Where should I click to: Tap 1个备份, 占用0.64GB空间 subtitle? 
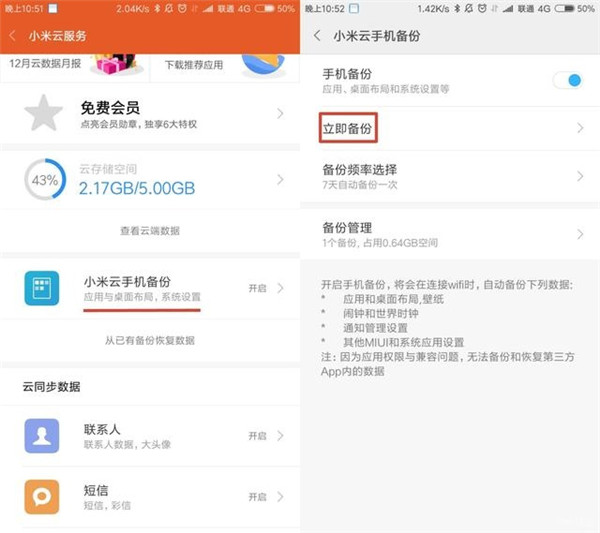(x=380, y=243)
